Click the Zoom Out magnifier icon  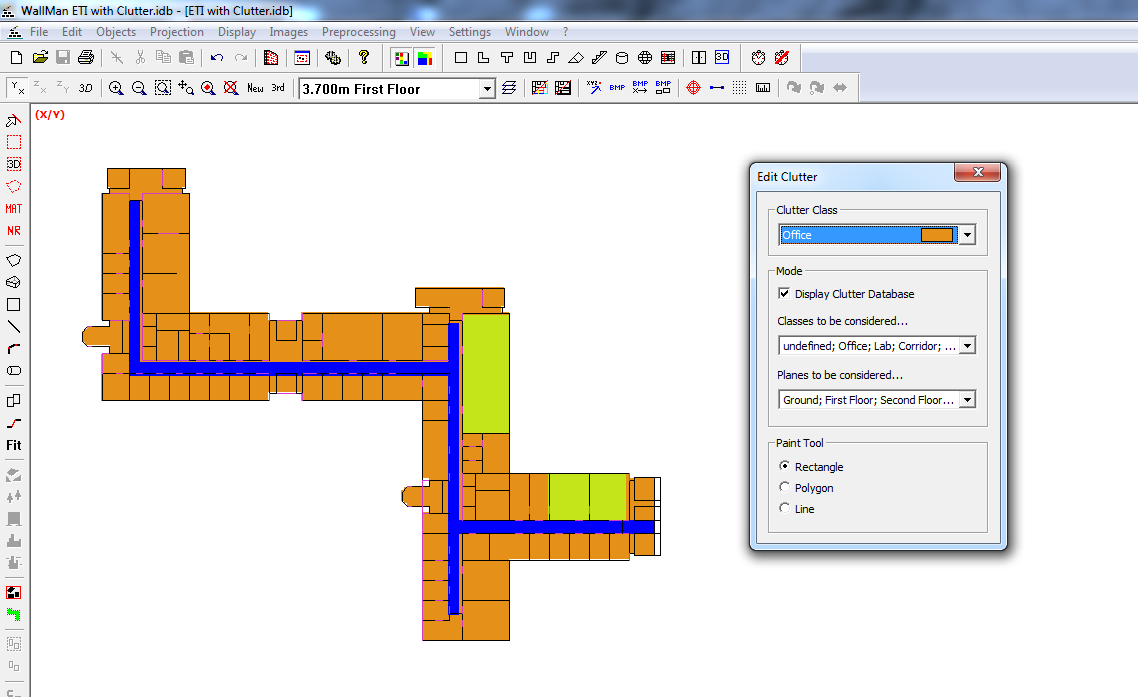(139, 88)
